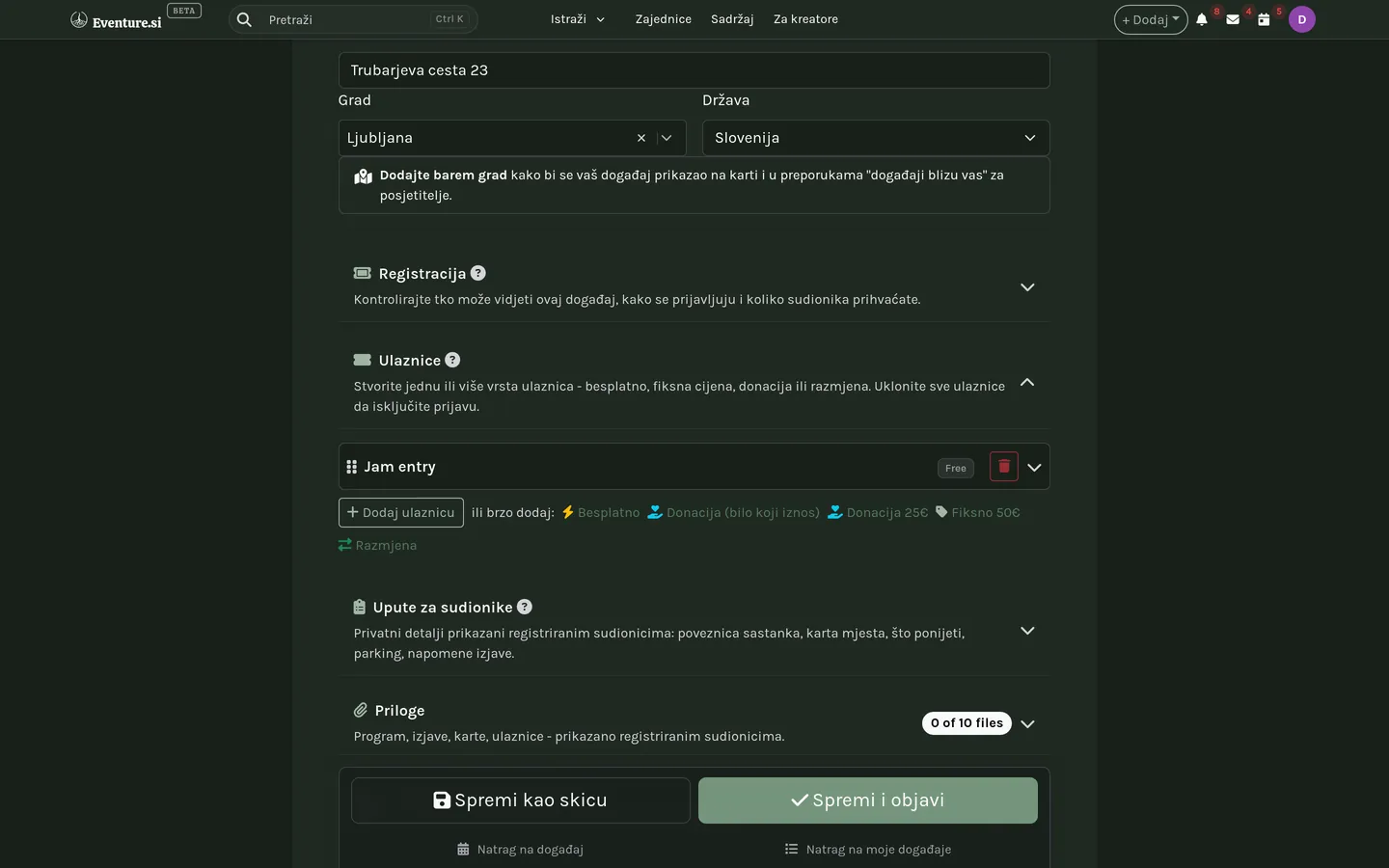Grab the Jam entry drag handle

[x=351, y=467]
